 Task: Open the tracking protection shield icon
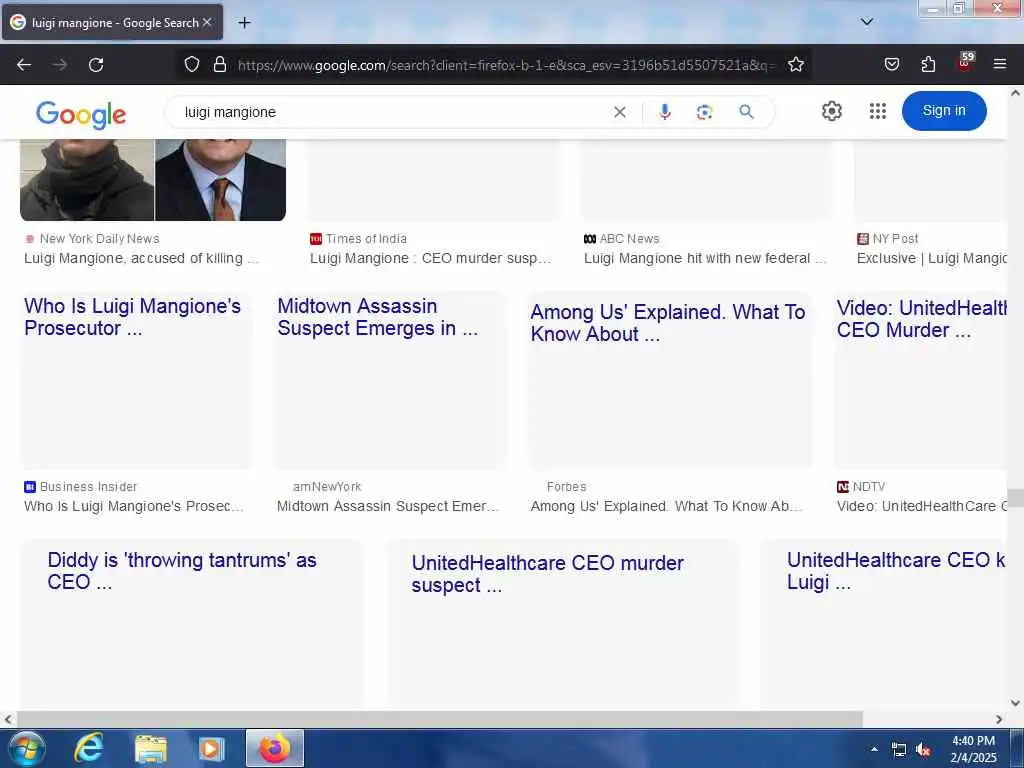(191, 64)
